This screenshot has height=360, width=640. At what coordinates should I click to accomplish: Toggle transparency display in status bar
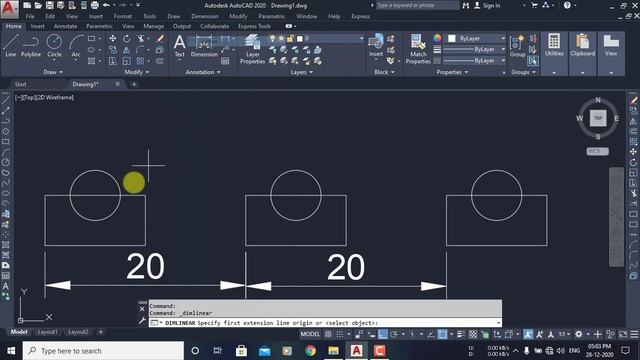pyautogui.click(x=473, y=334)
